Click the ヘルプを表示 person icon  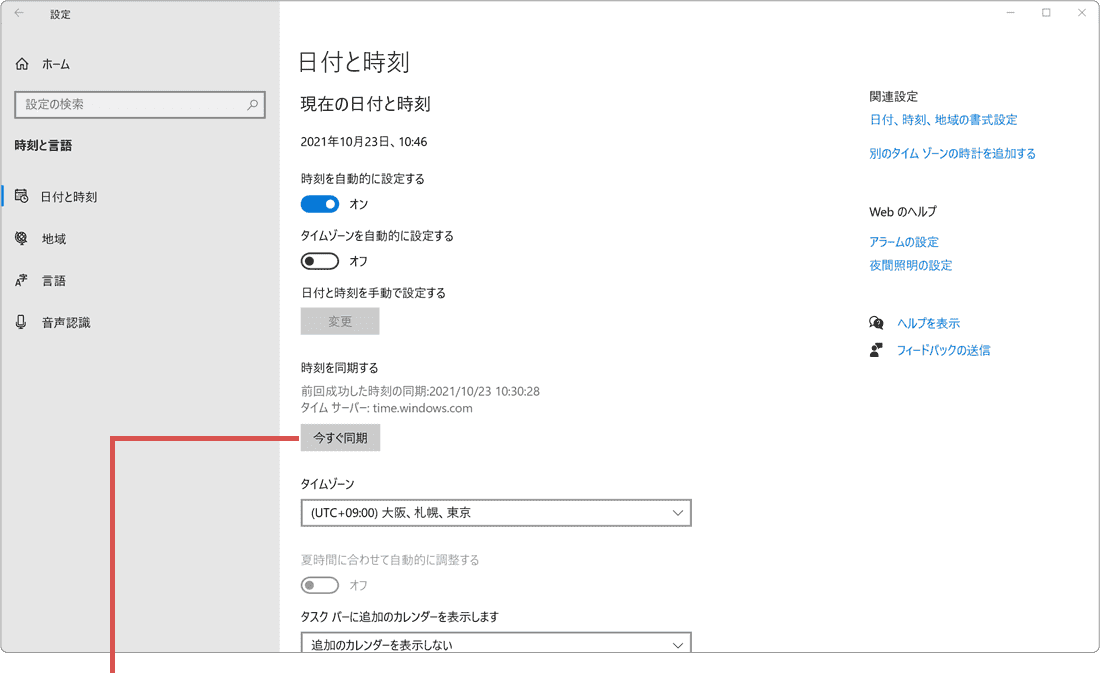click(x=876, y=322)
